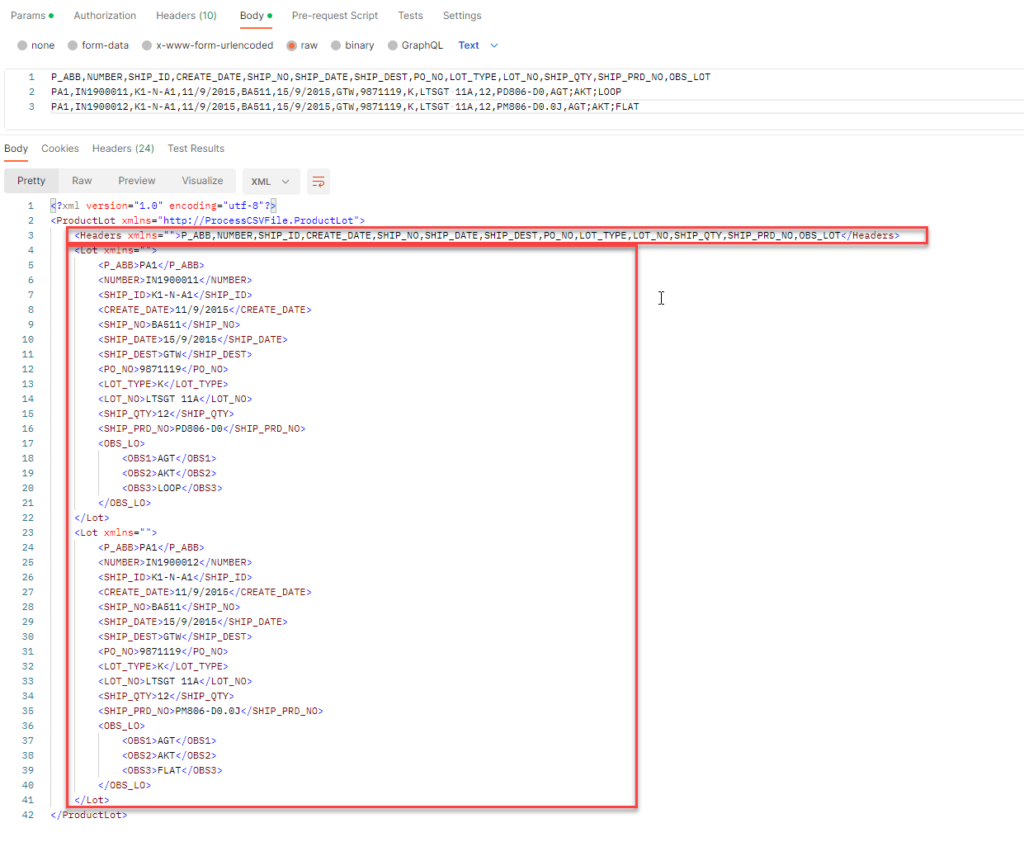Switch to the Authorization tab
The width and height of the screenshot is (1024, 861).
[105, 16]
